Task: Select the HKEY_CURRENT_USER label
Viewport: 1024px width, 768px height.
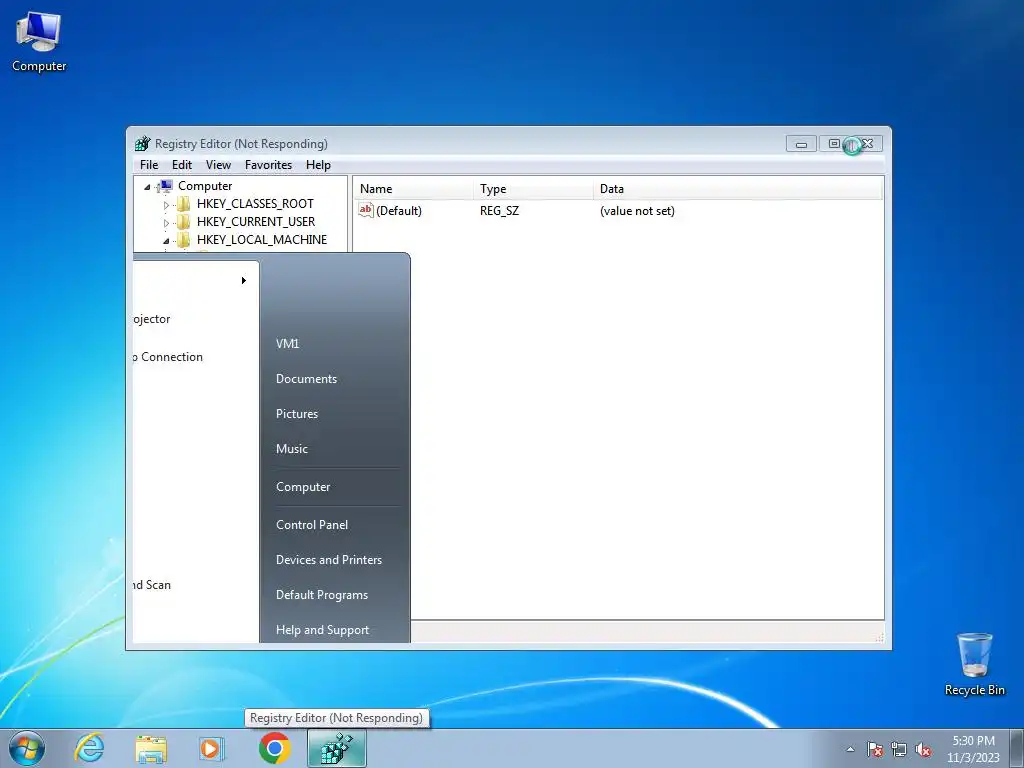Action: [x=256, y=222]
